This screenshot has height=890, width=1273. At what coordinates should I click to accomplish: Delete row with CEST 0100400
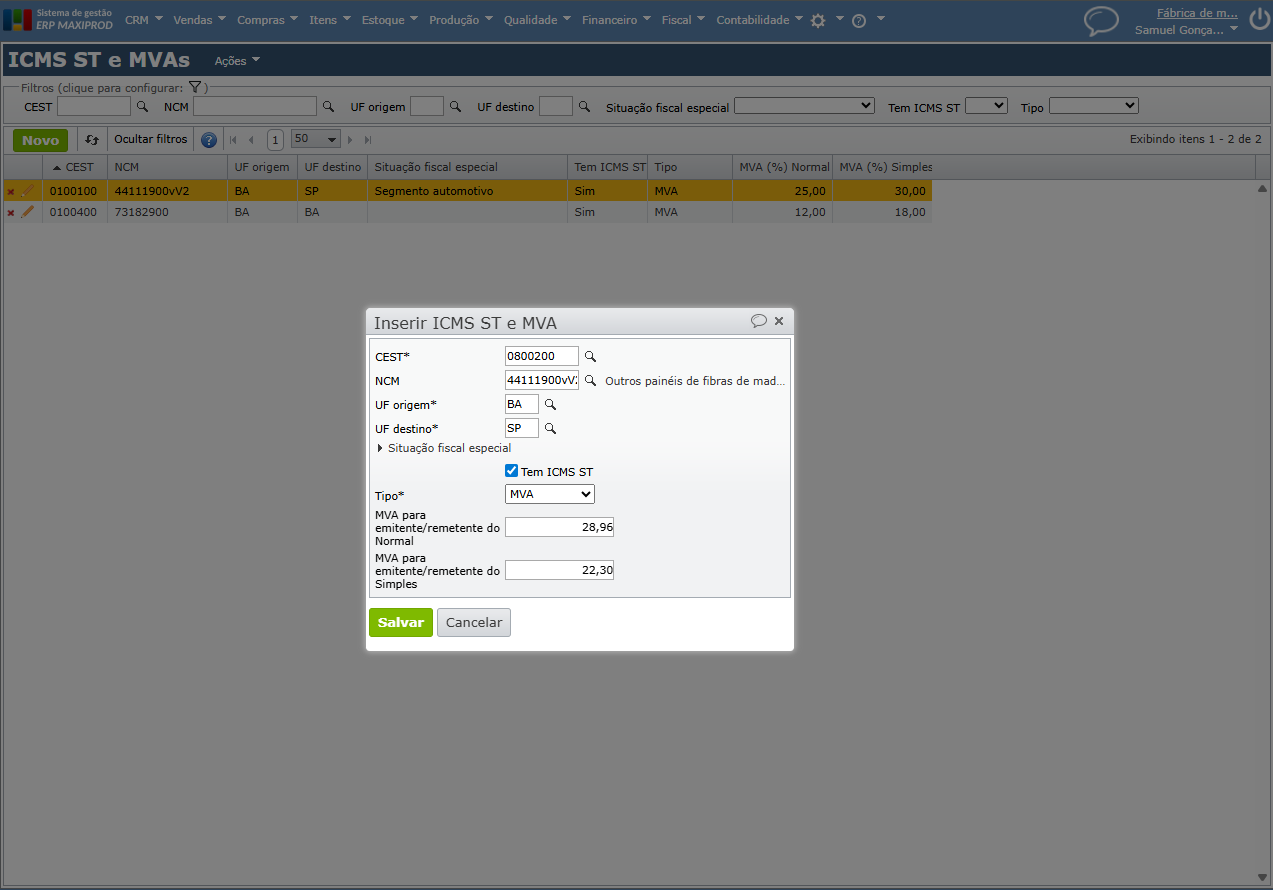tap(11, 213)
